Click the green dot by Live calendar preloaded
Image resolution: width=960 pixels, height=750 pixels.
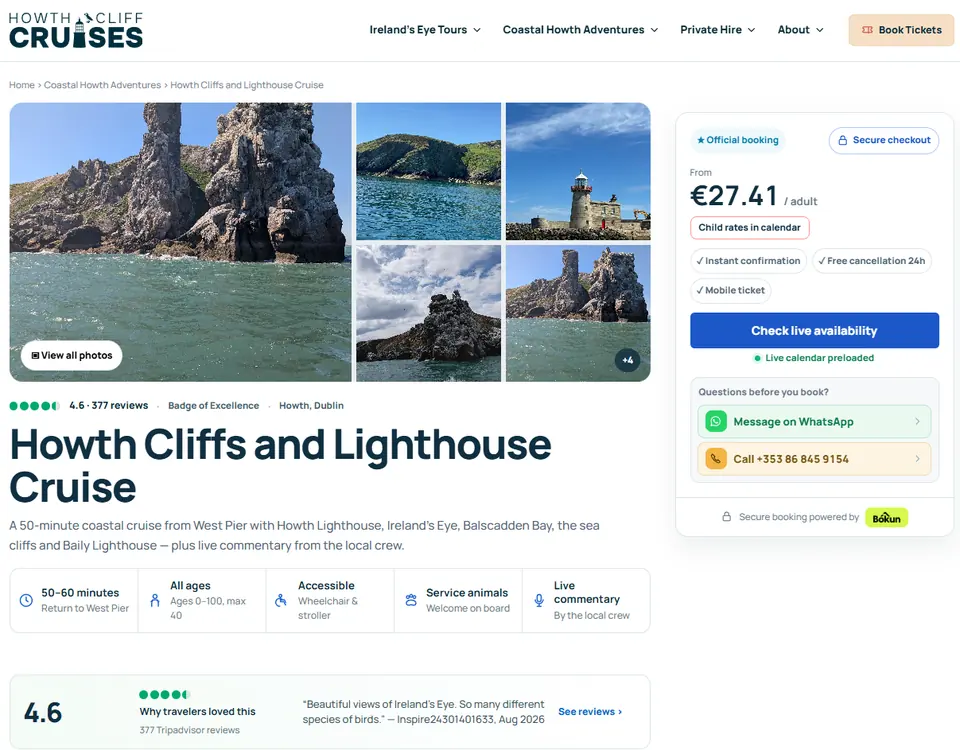[757, 358]
